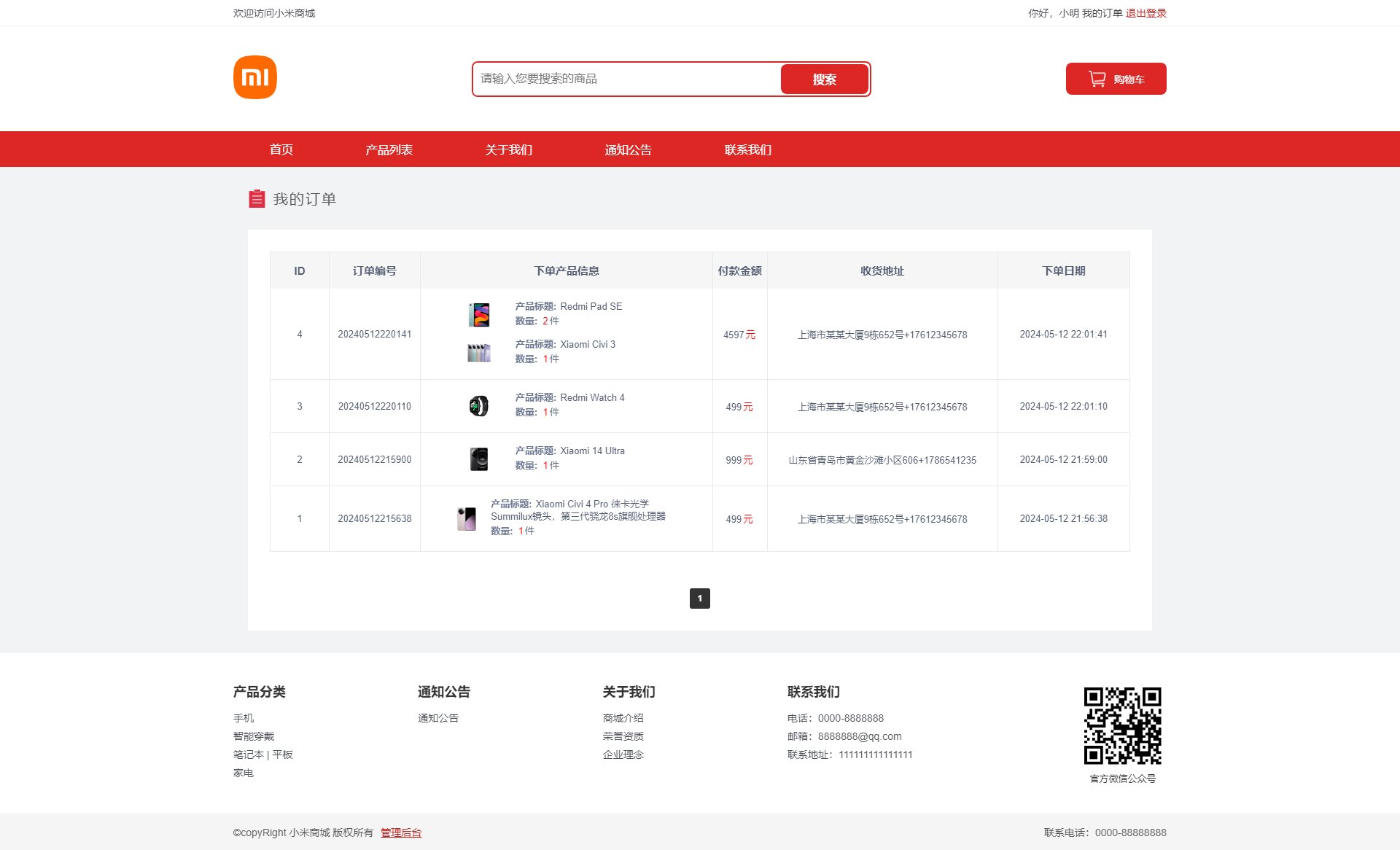Screen dimensions: 1400x850
Task: Click the 收货地址 column header
Action: pyautogui.click(x=882, y=270)
